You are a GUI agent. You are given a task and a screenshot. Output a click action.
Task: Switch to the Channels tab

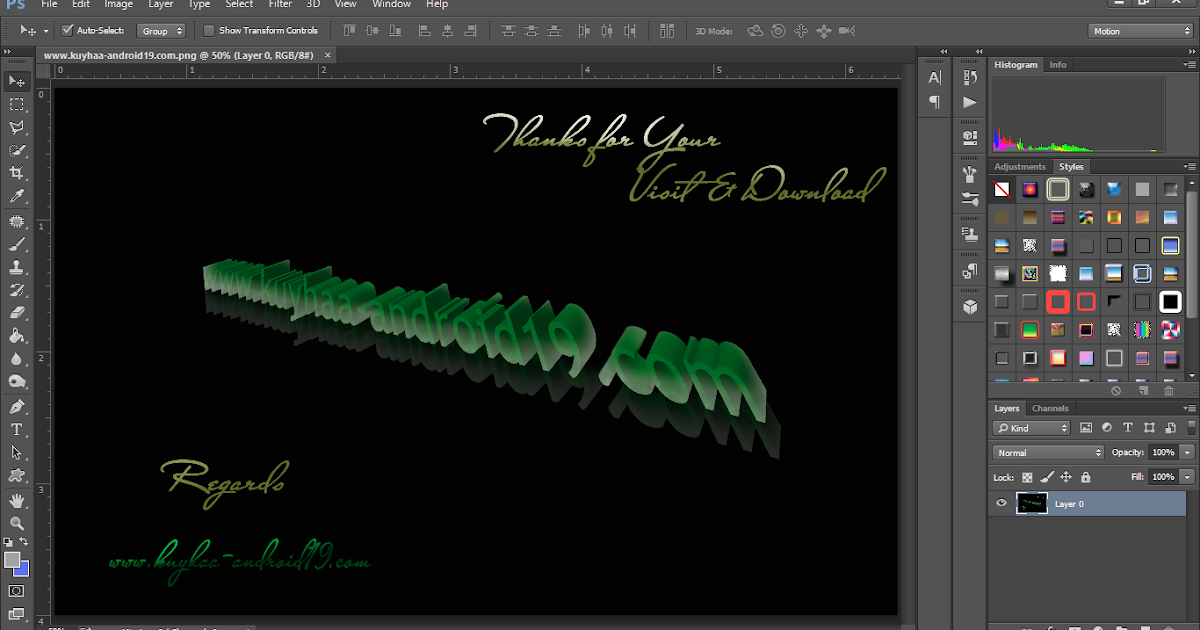[x=1050, y=408]
